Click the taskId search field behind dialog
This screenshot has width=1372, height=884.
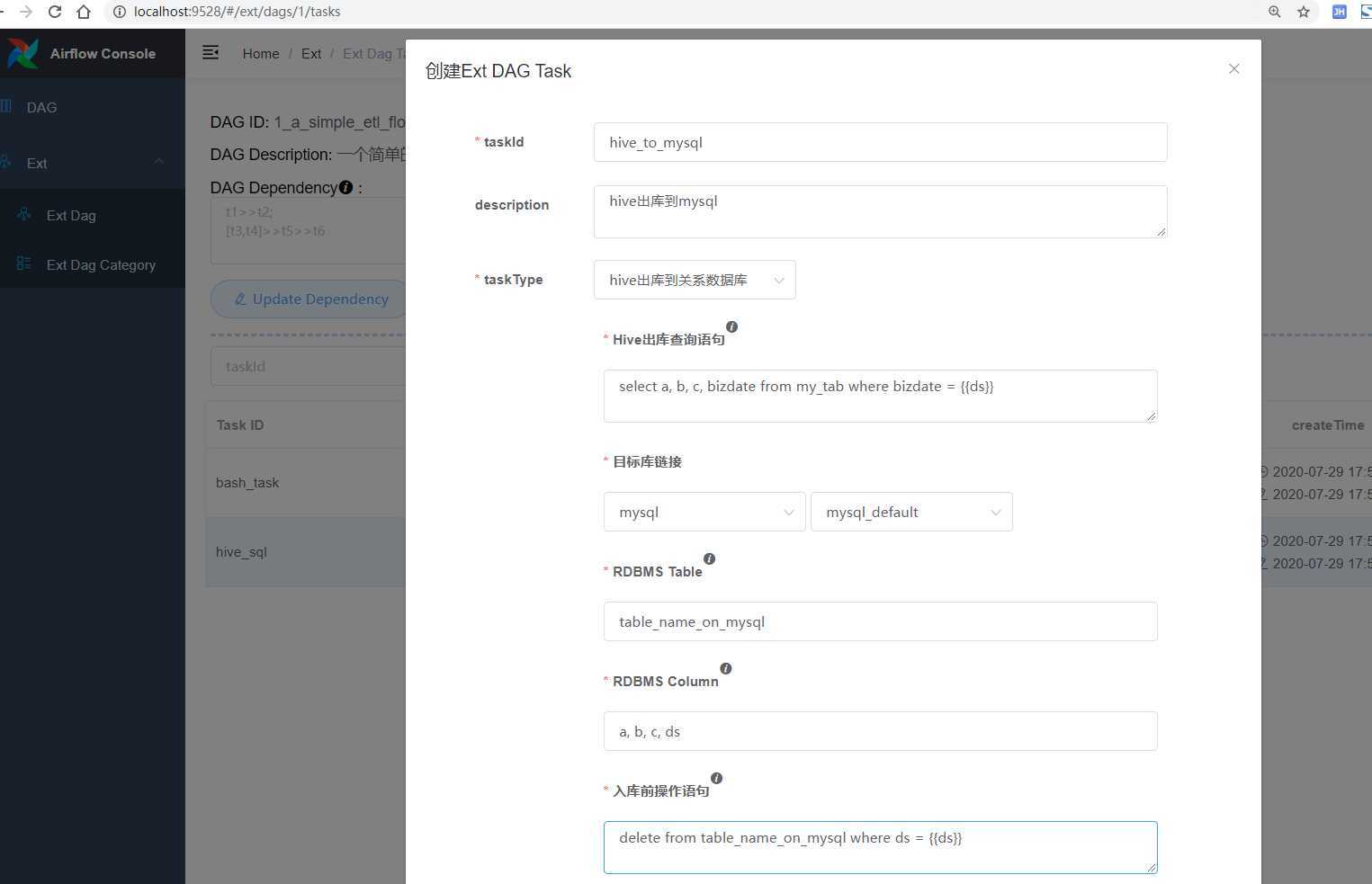pos(308,366)
